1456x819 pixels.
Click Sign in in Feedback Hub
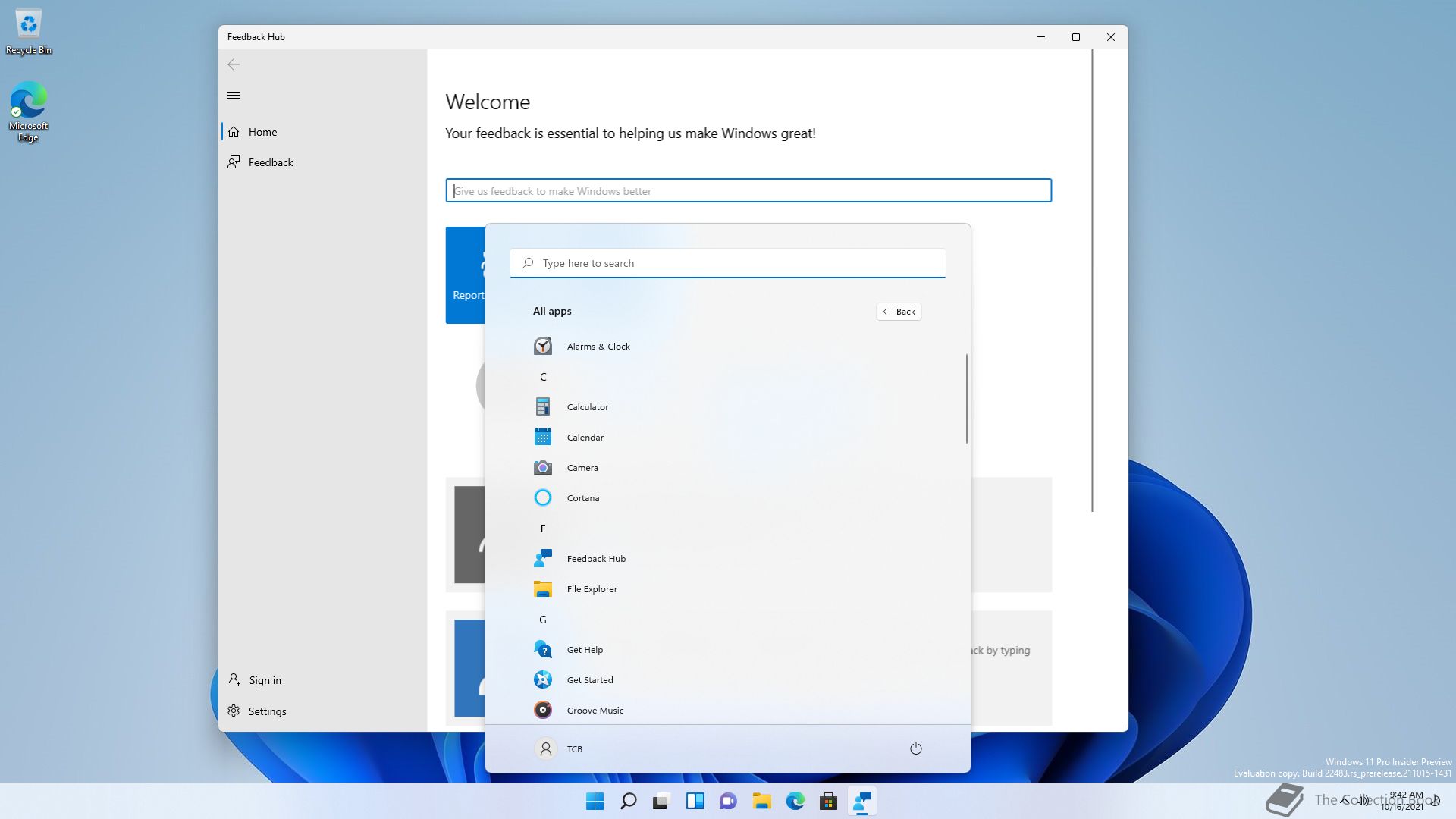pyautogui.click(x=324, y=680)
